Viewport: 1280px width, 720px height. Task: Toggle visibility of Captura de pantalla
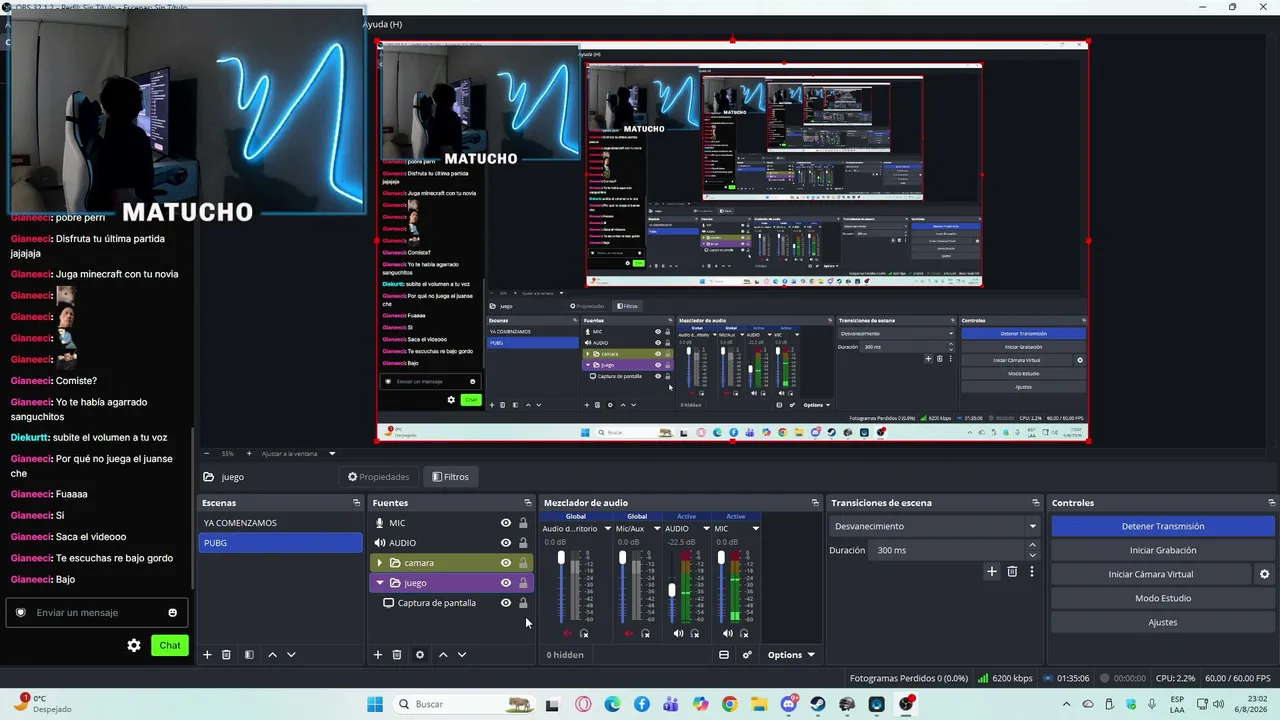[x=506, y=603]
